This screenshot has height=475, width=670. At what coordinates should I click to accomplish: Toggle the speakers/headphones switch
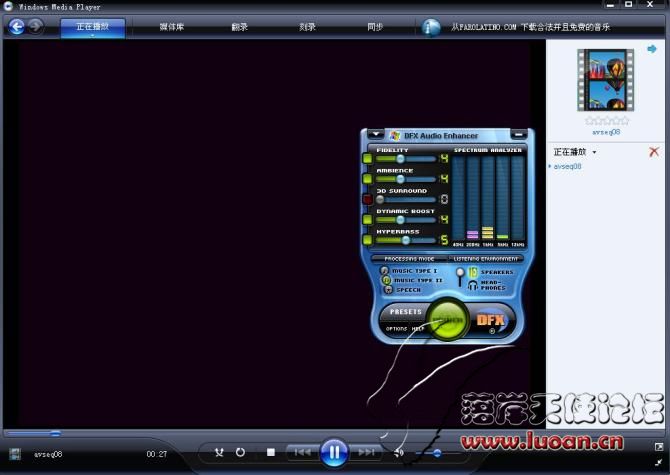(x=460, y=277)
